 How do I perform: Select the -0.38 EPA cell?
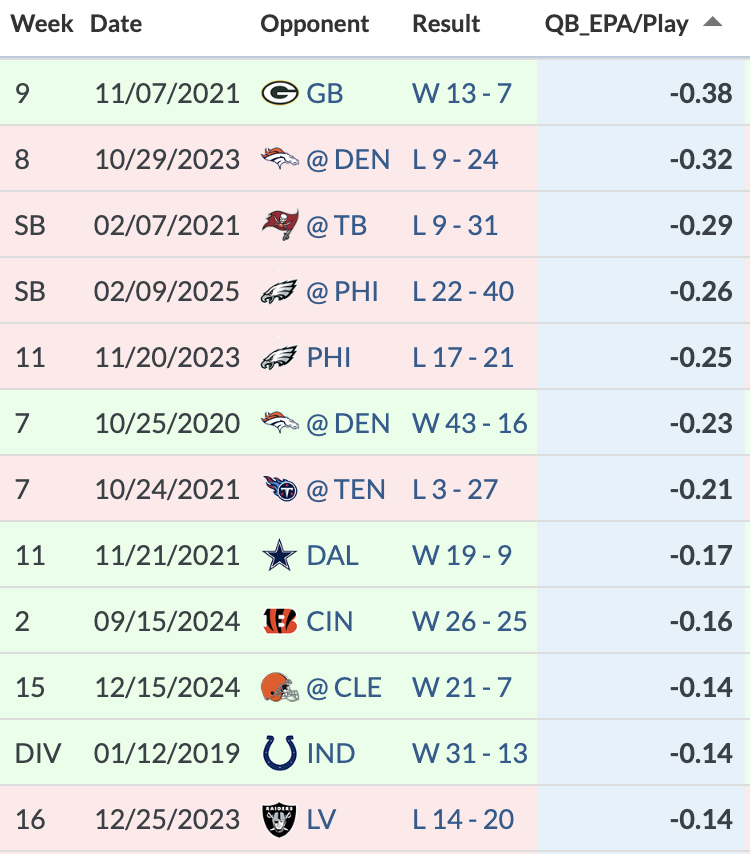coord(641,93)
